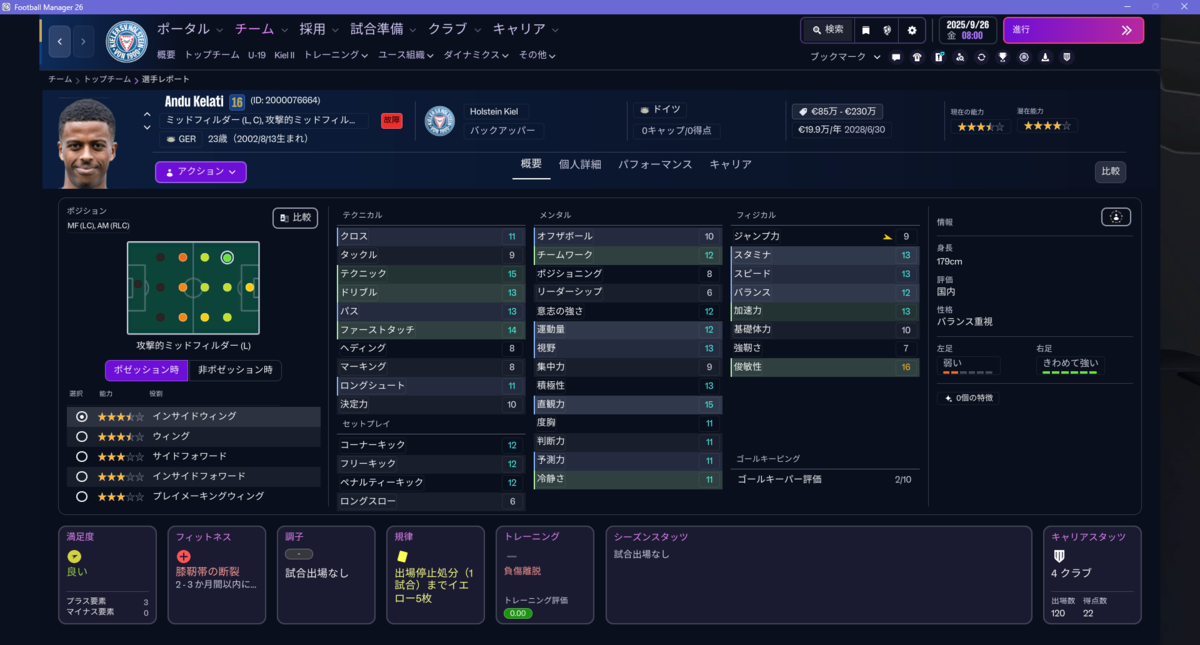Screen dimensions: 1200x645
Task: Open the shirt squad shortcut icon
Action: click(917, 57)
